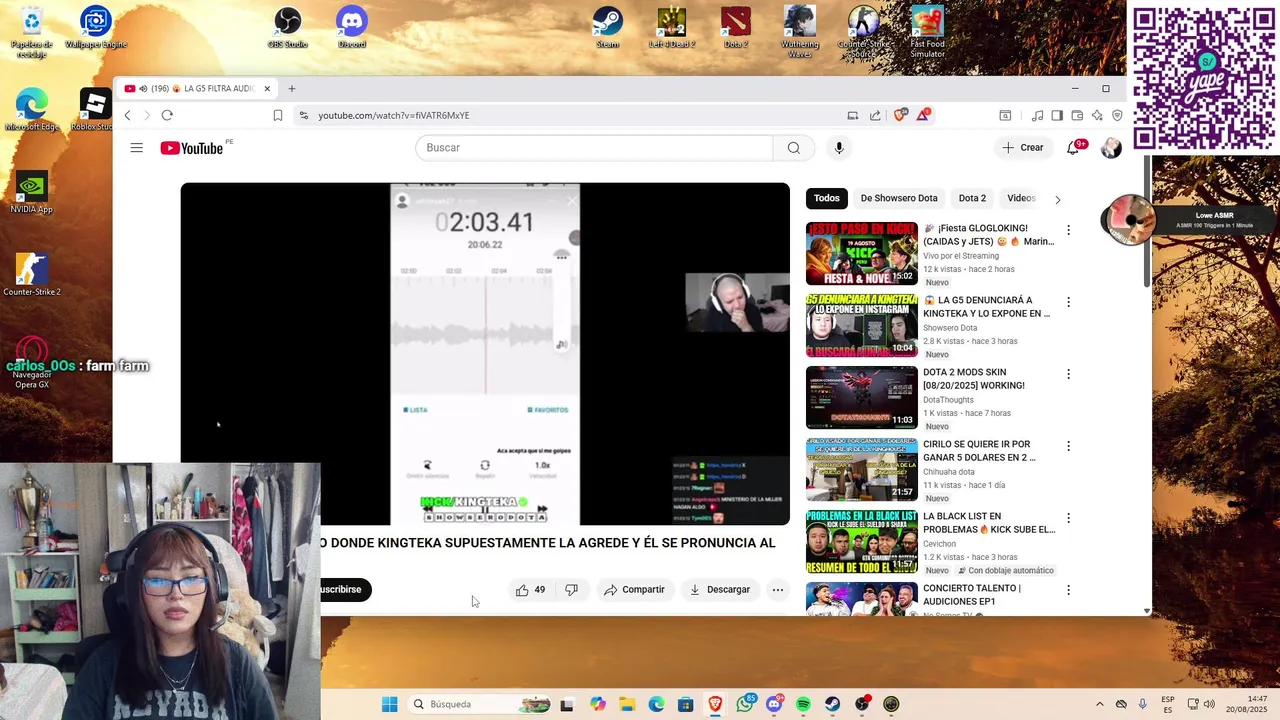
Task: Dislike the video with thumbs-down
Action: click(571, 590)
